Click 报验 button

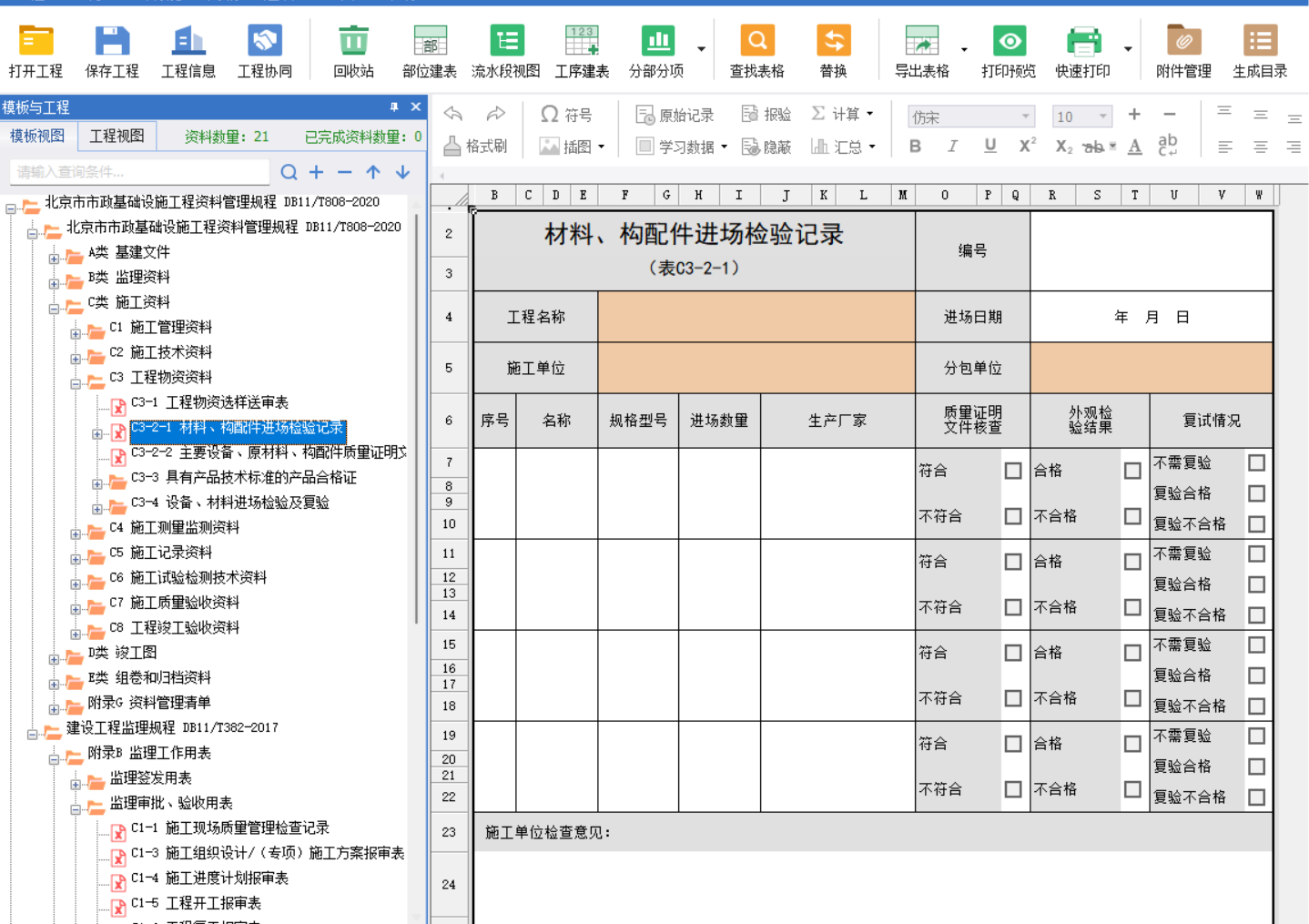click(x=766, y=114)
